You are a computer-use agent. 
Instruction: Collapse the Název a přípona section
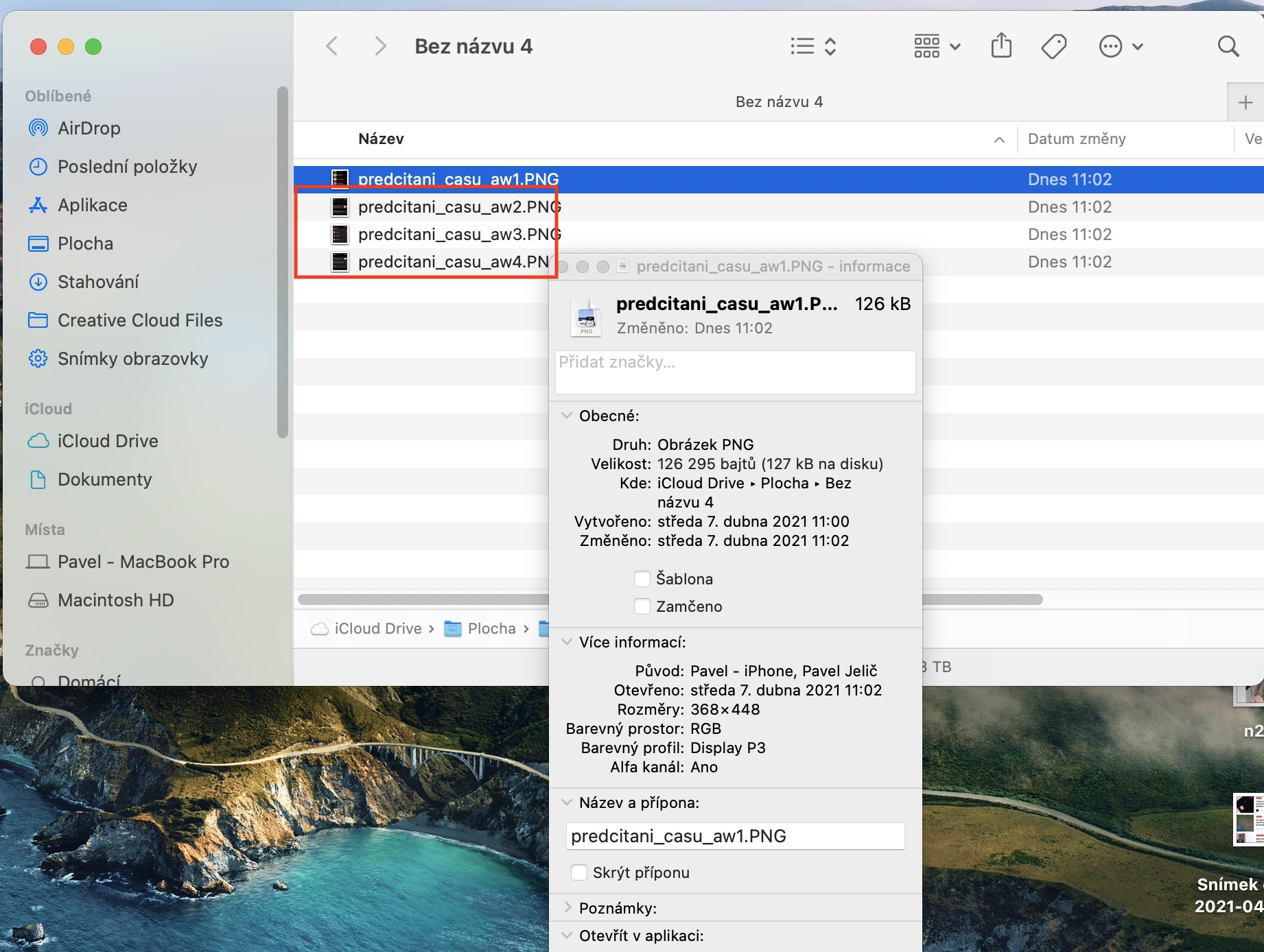[567, 802]
